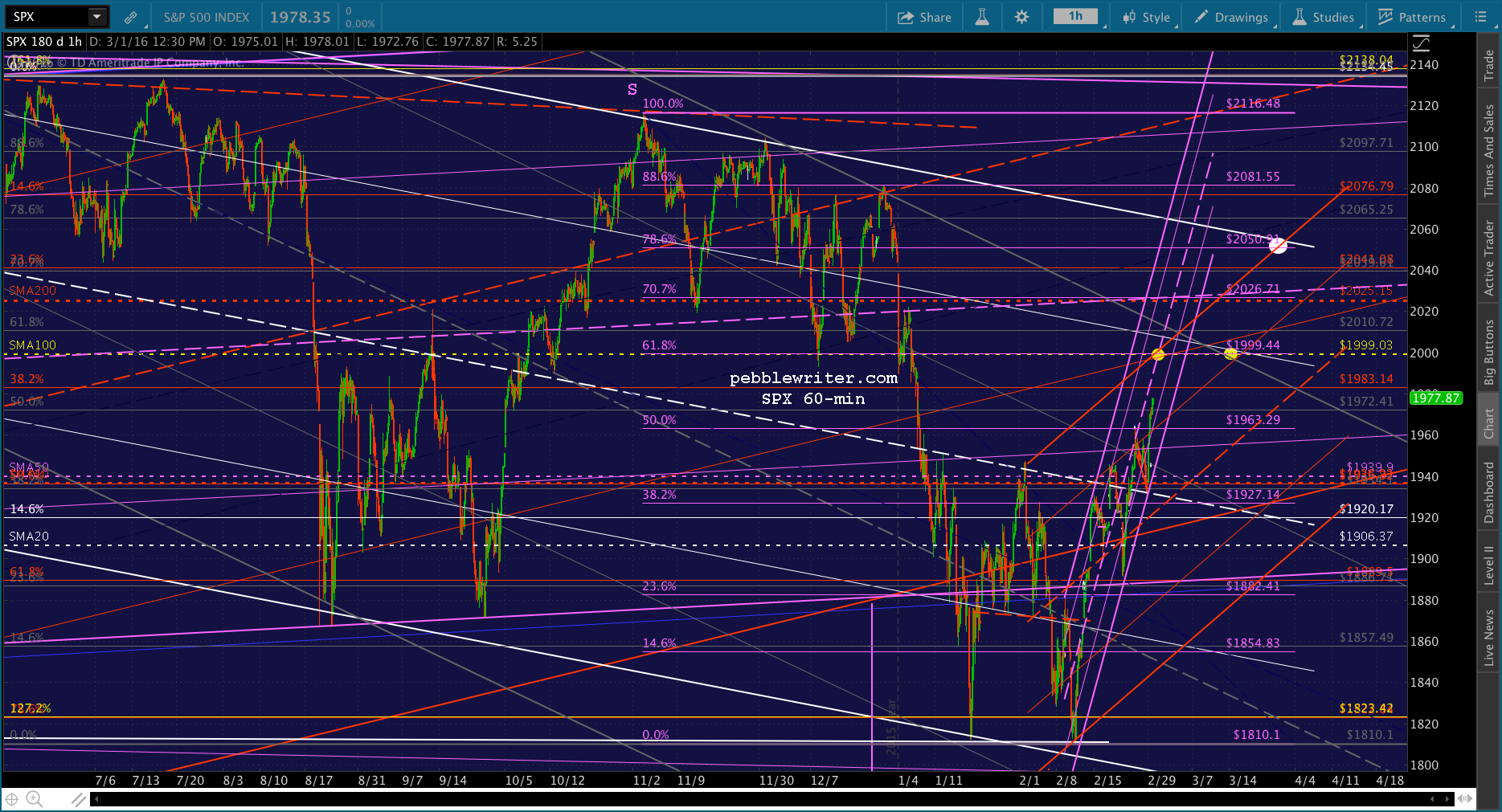The width and height of the screenshot is (1502, 812).
Task: Click the Share button
Action: [924, 17]
